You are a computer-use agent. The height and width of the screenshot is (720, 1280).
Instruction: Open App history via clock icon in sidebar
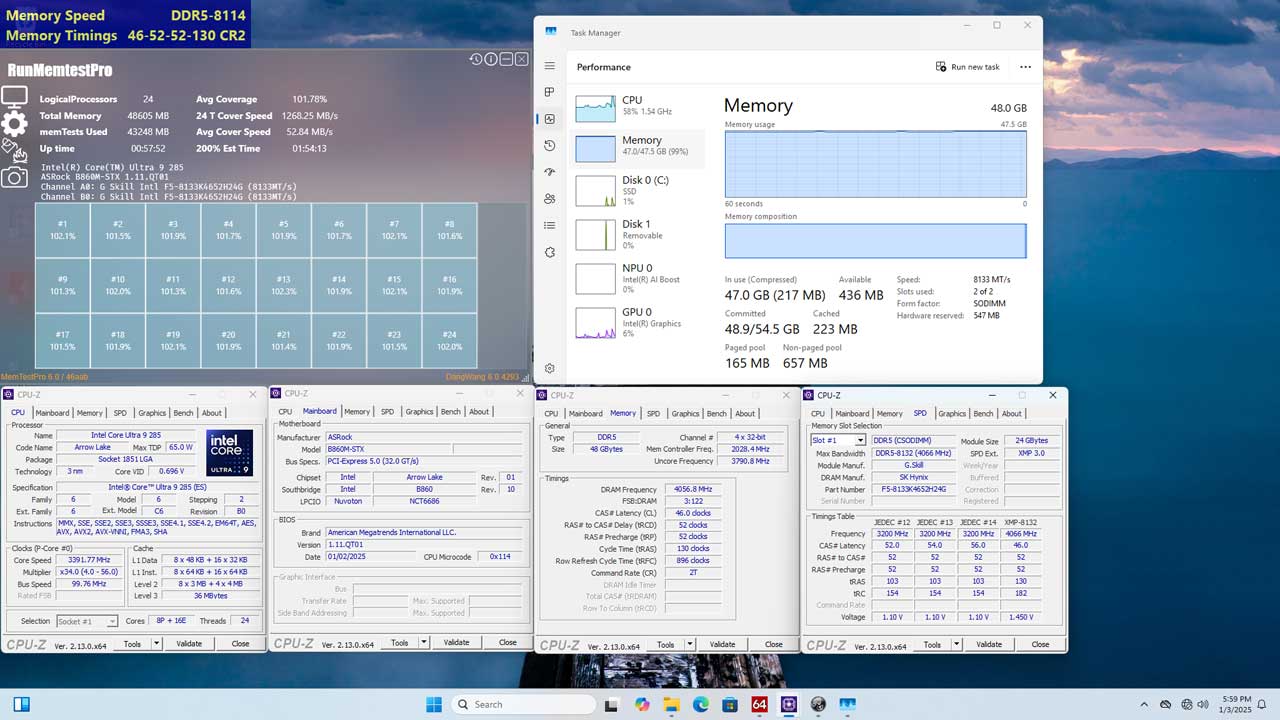point(549,145)
